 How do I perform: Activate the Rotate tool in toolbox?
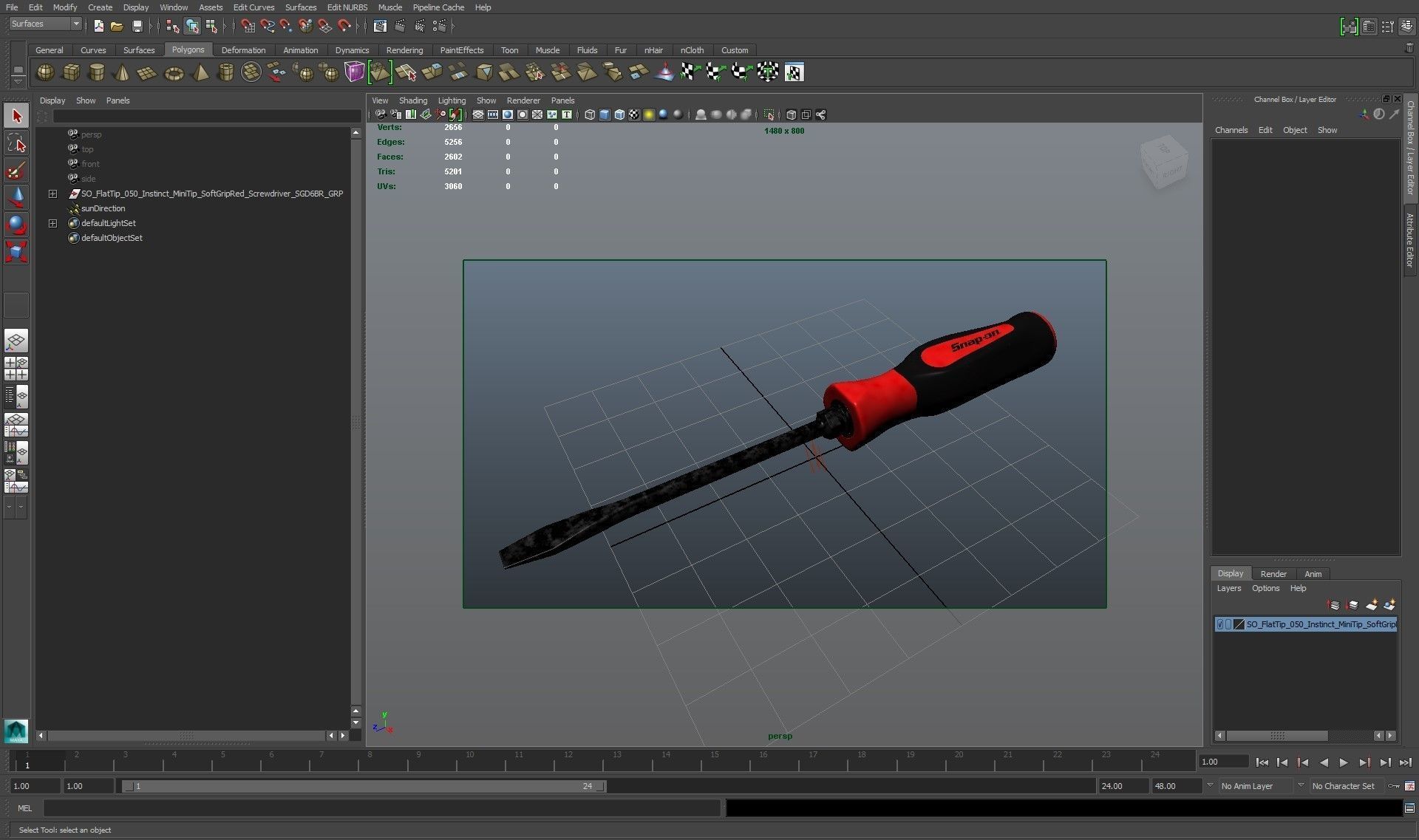click(x=16, y=225)
